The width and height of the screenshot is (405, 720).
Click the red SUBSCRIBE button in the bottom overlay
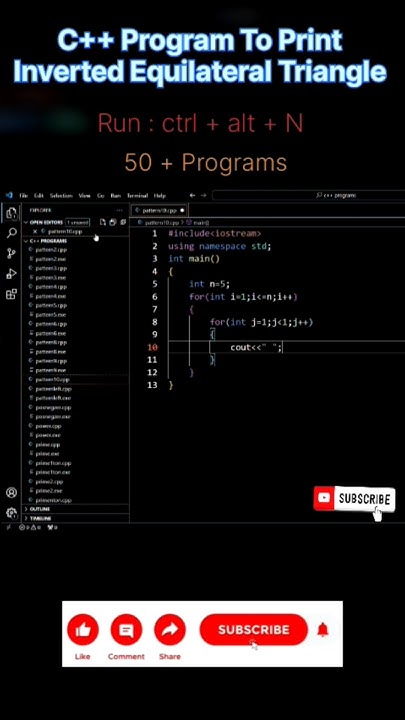tap(253, 630)
